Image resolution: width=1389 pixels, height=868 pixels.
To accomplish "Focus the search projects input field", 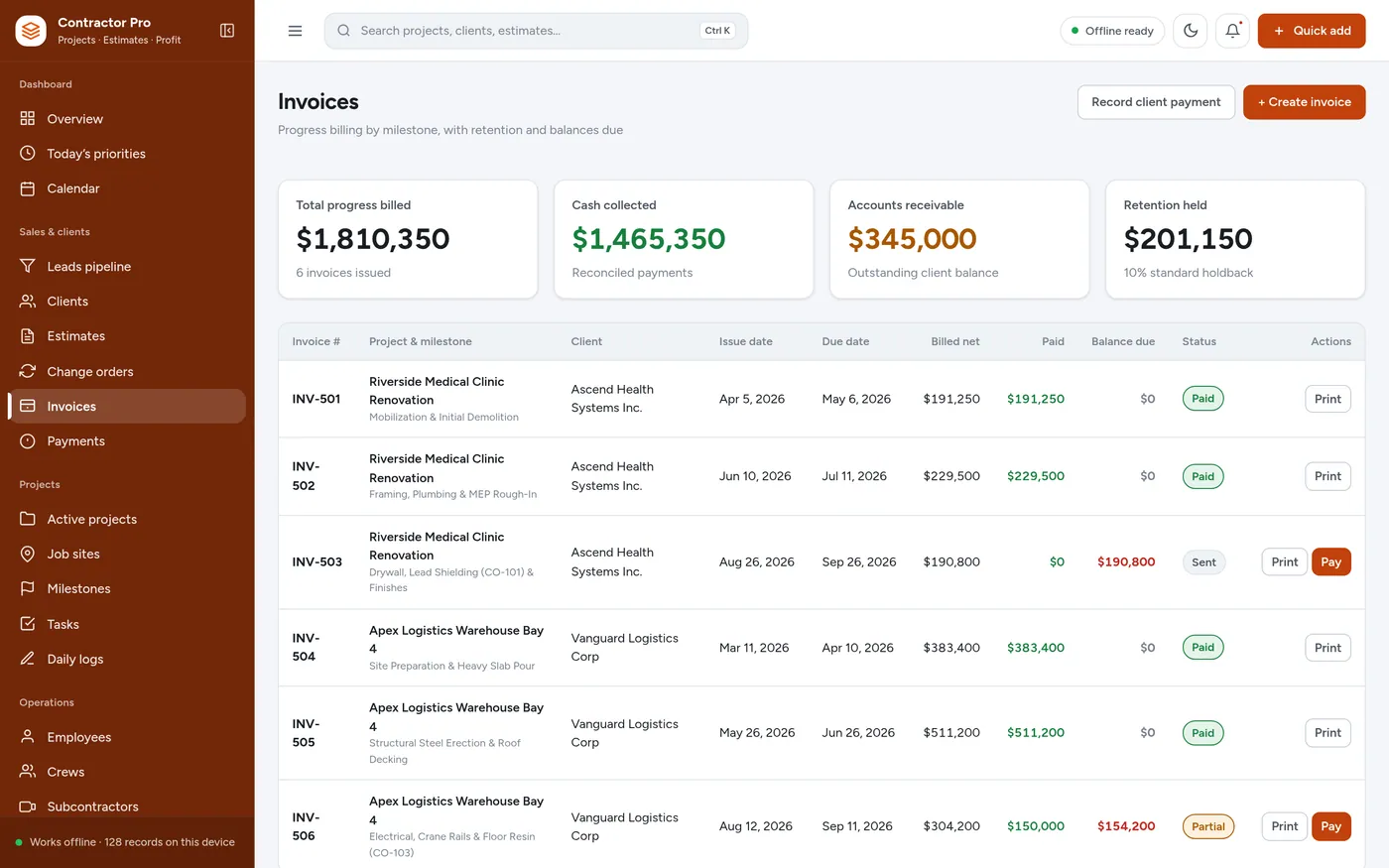I will 536,31.
